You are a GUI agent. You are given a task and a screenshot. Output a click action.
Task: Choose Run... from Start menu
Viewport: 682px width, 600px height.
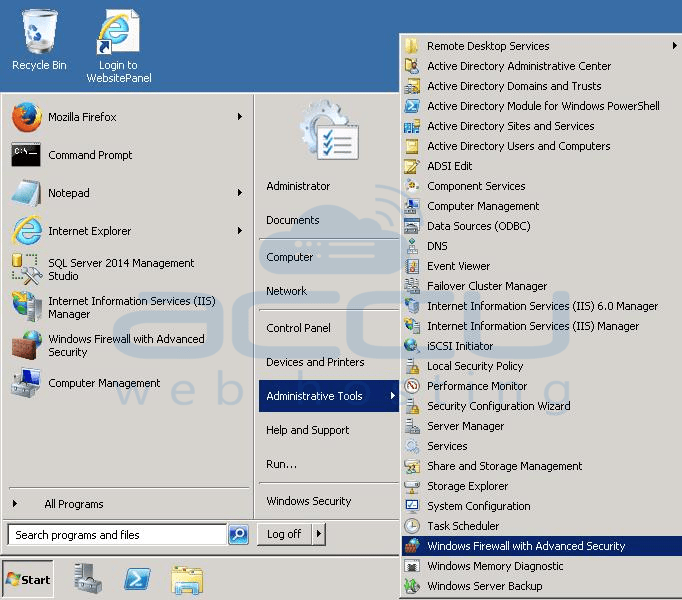point(281,464)
